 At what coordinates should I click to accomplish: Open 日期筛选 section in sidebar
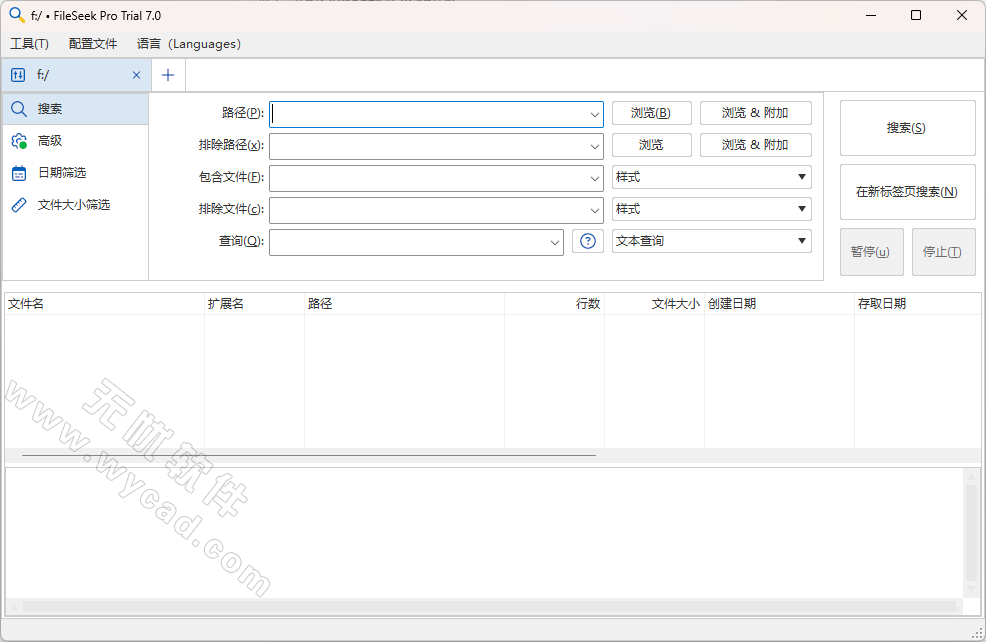[x=75, y=173]
